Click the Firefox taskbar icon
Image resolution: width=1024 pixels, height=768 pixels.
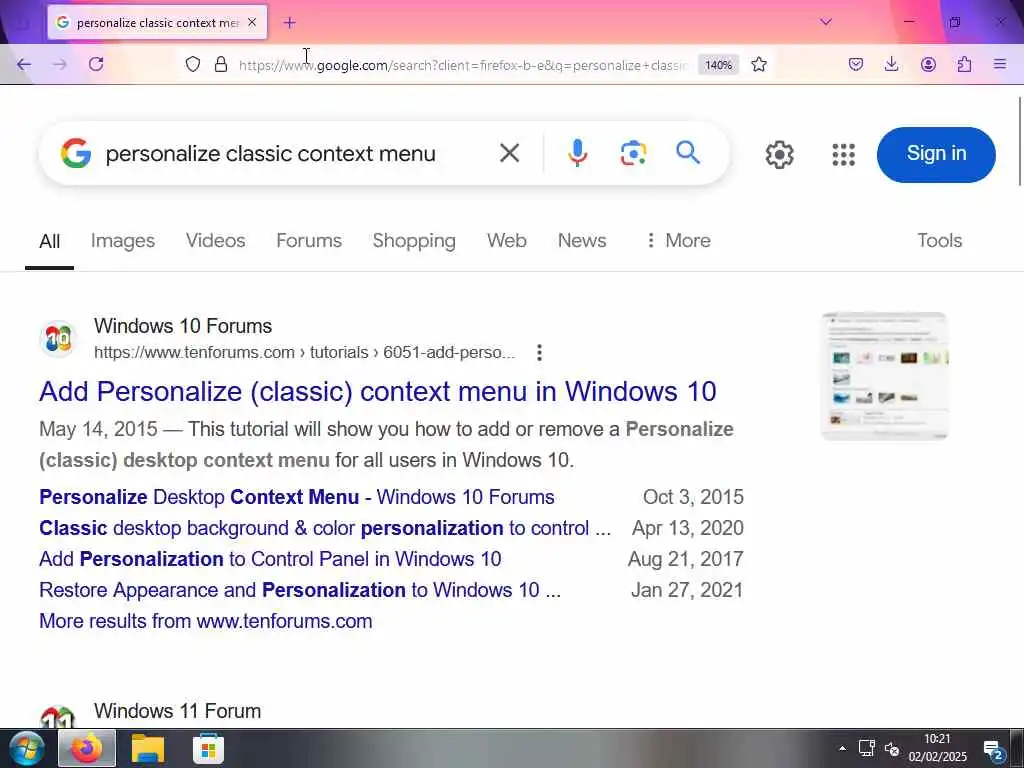point(87,748)
